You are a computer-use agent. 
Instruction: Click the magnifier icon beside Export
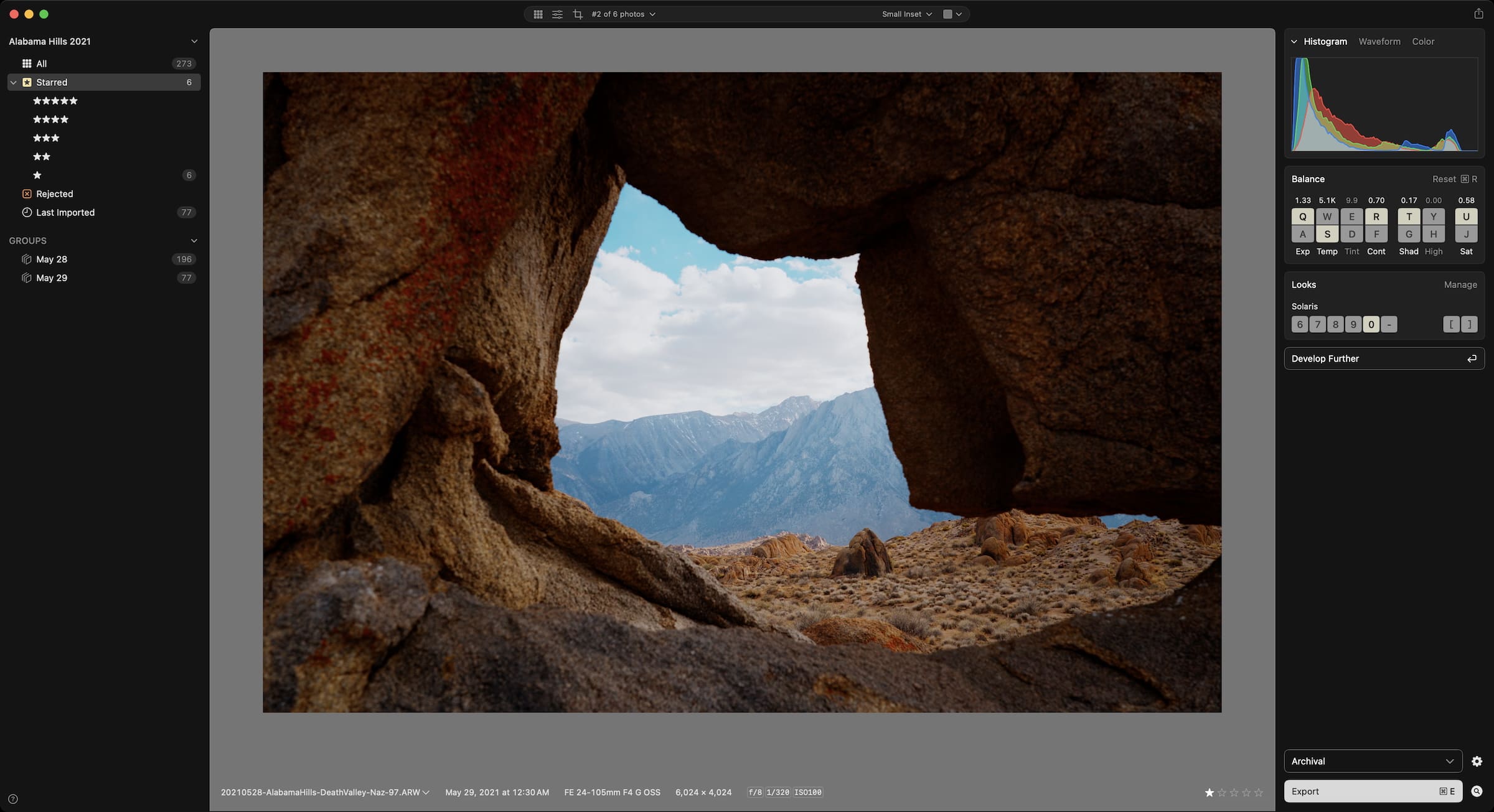coord(1477,791)
